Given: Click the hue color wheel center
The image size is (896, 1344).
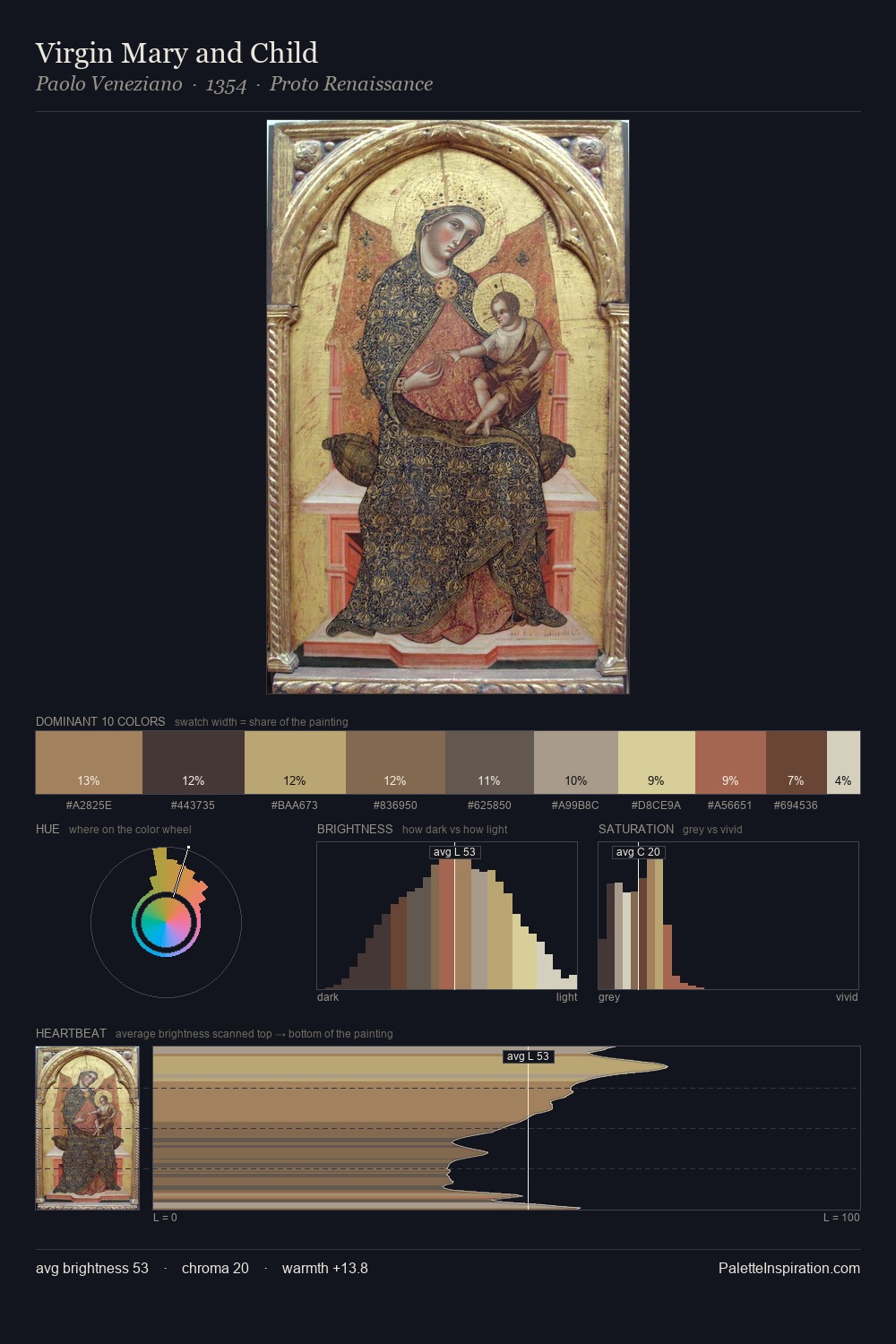Looking at the screenshot, I should 166,922.
